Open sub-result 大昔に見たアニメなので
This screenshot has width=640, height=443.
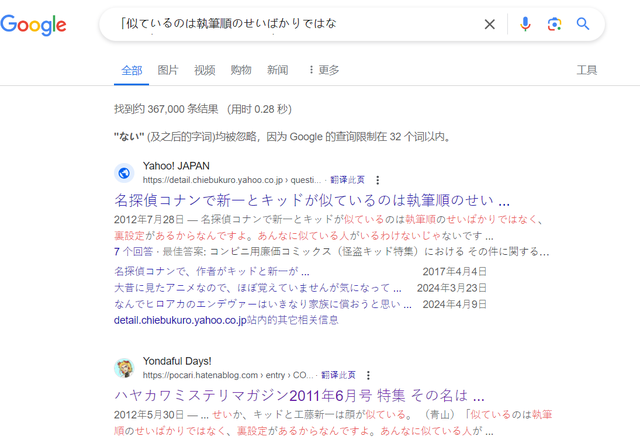[258, 288]
